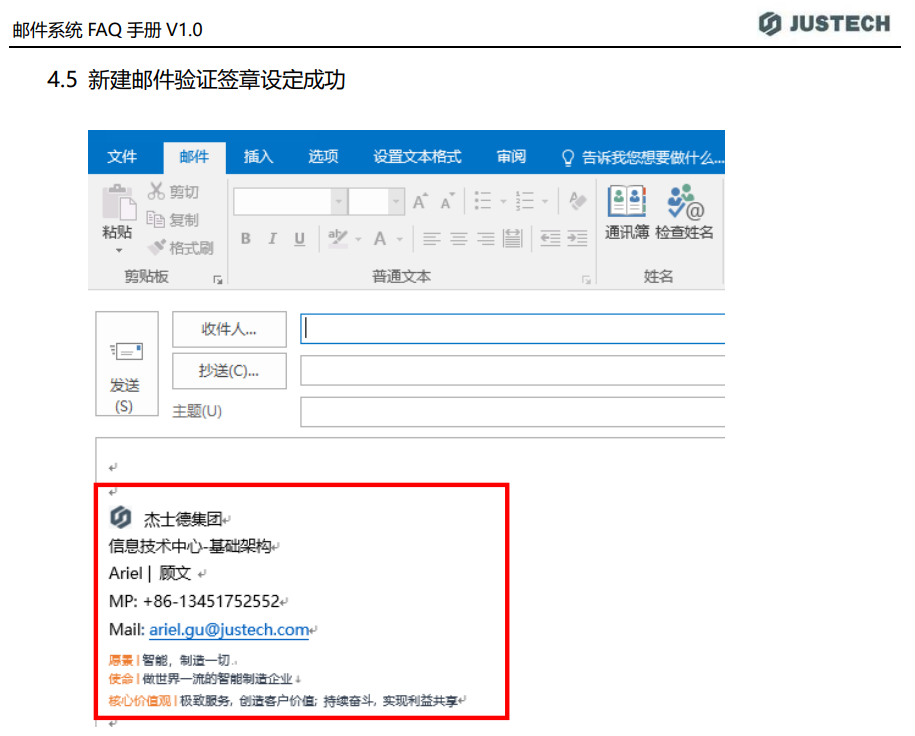Open the 审阅 tab
The image size is (915, 736).
(x=511, y=156)
